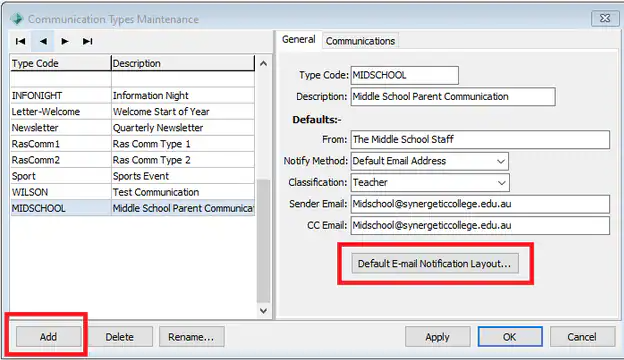Screen dimensions: 624x360
Task: Switch to the Communications tab
Action: coord(360,41)
